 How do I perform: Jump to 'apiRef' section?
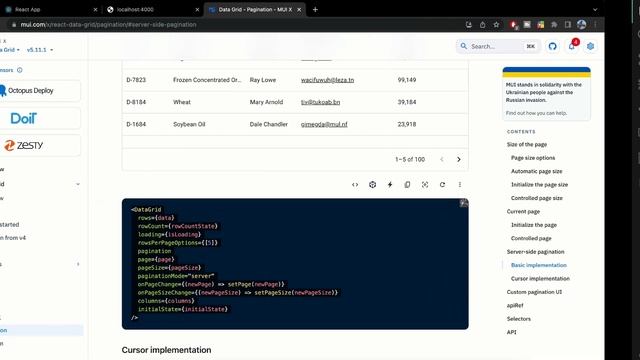pos(515,305)
